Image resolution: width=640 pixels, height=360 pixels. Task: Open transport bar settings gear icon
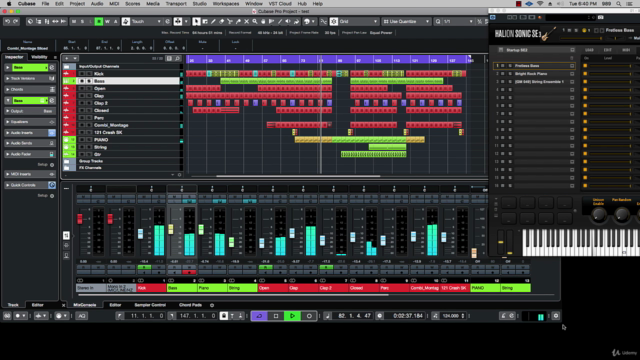[556, 316]
